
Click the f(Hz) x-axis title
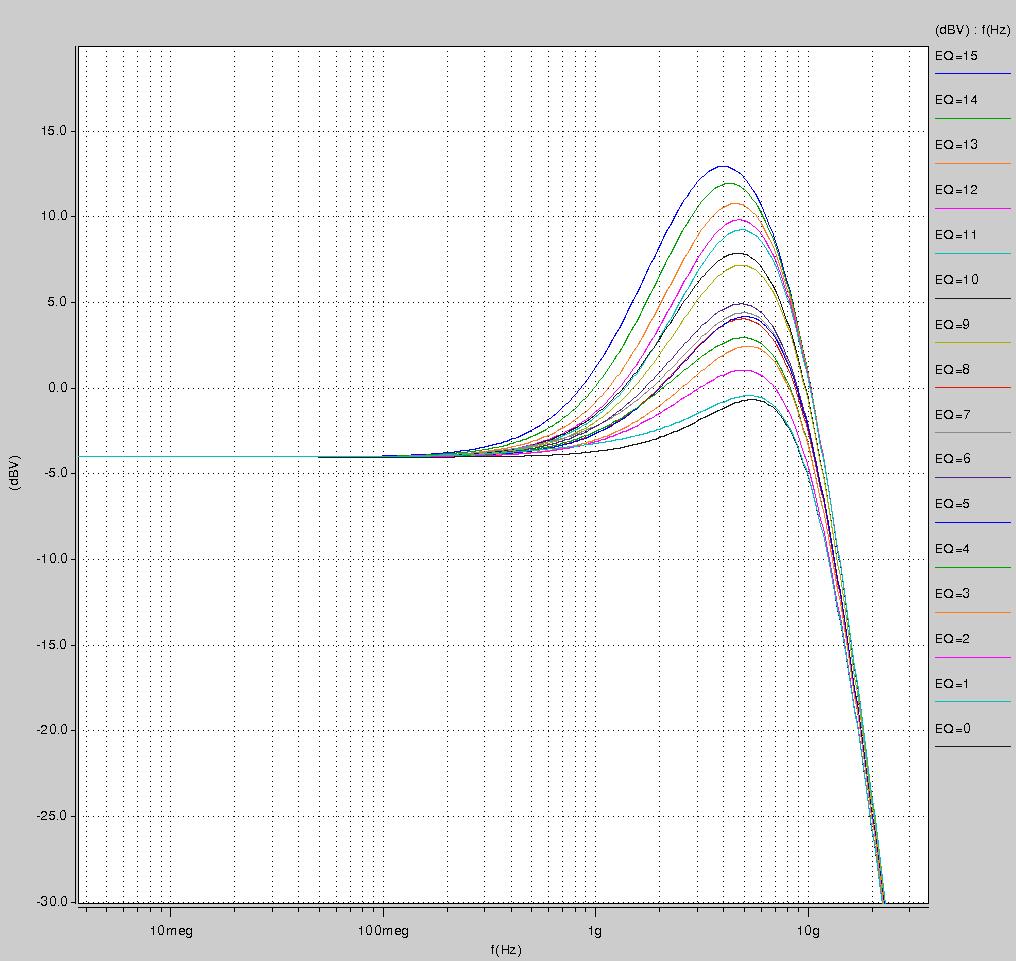click(x=506, y=949)
